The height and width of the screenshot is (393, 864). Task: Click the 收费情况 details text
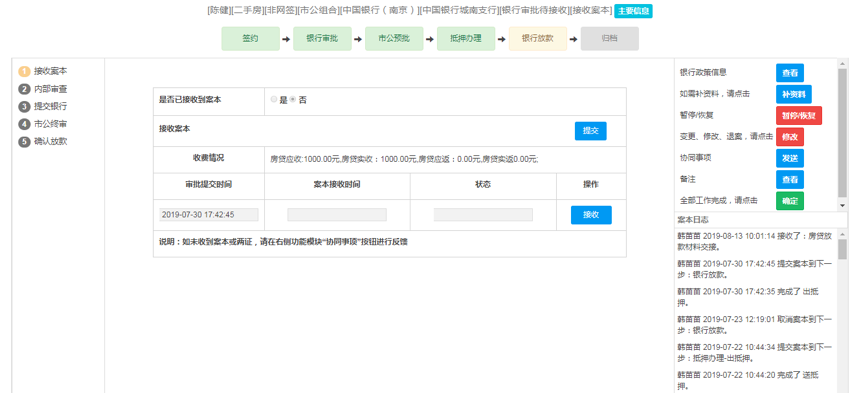pyautogui.click(x=404, y=159)
